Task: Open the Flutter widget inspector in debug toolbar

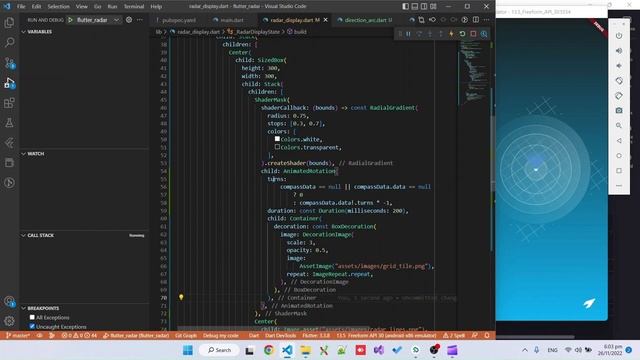Action: click(484, 34)
